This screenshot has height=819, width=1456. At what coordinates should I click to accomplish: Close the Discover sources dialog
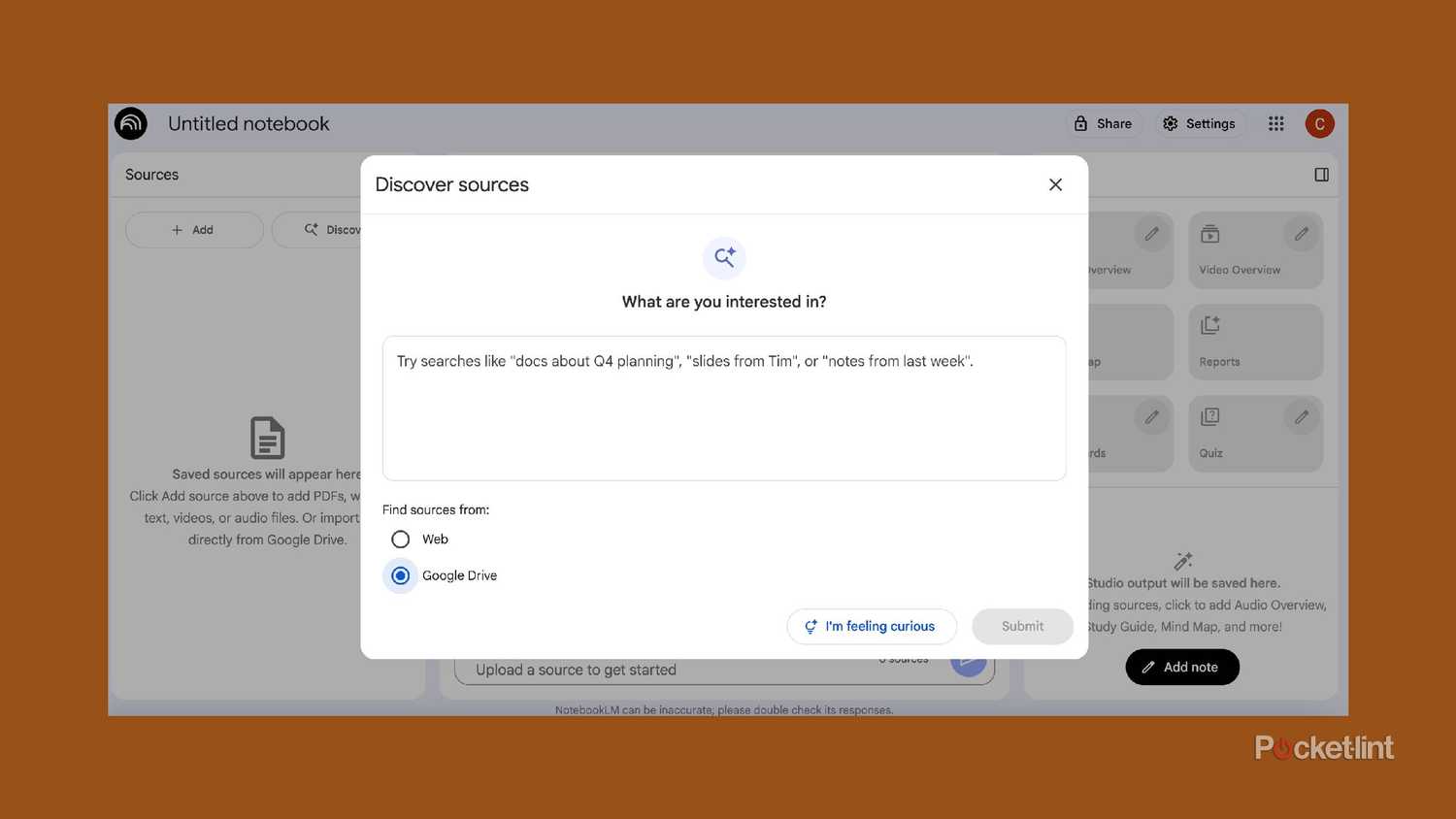pos(1055,184)
